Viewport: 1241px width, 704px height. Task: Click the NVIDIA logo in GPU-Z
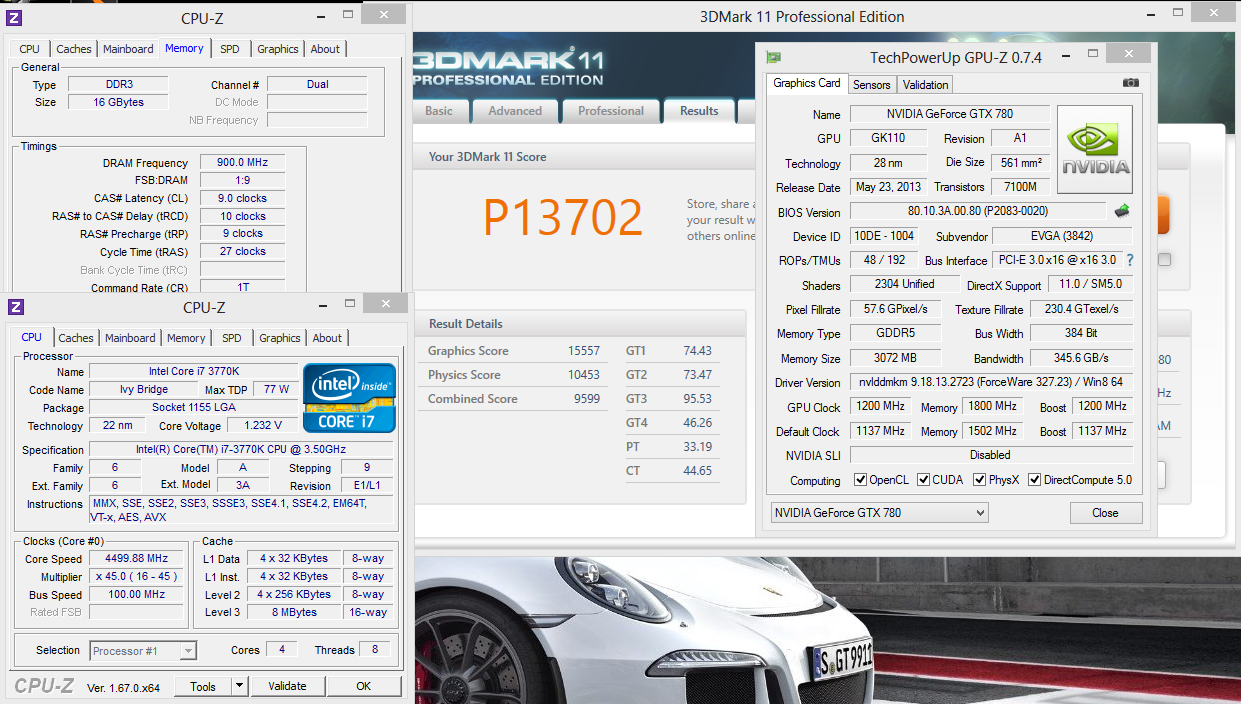1095,150
